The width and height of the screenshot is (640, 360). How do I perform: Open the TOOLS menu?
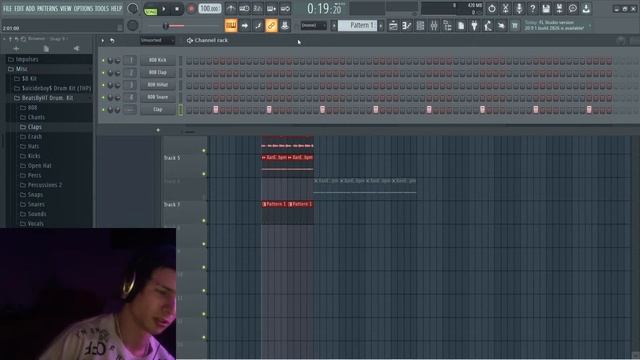(x=102, y=9)
